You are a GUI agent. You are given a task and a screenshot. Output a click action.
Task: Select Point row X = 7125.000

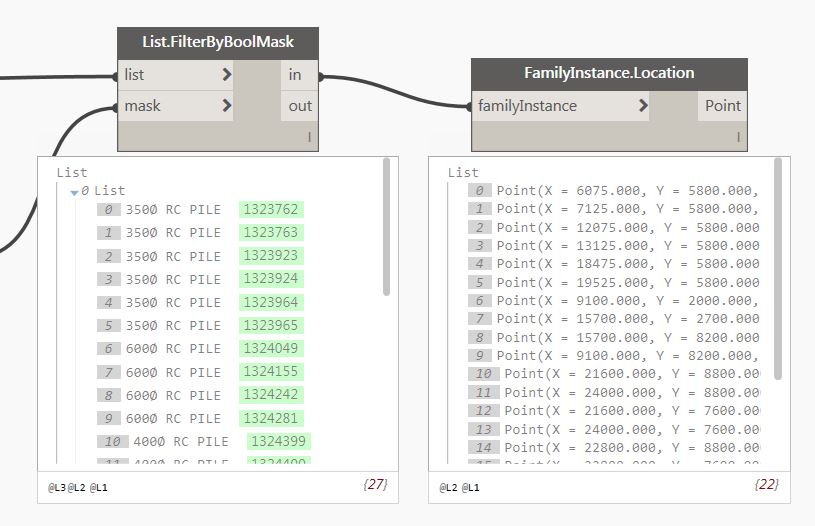pos(613,209)
